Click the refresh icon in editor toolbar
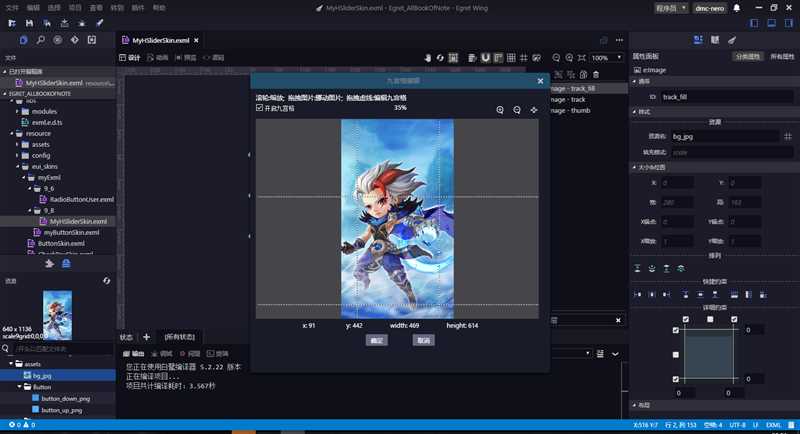Viewport: 800px width, 434px height. 440,58
